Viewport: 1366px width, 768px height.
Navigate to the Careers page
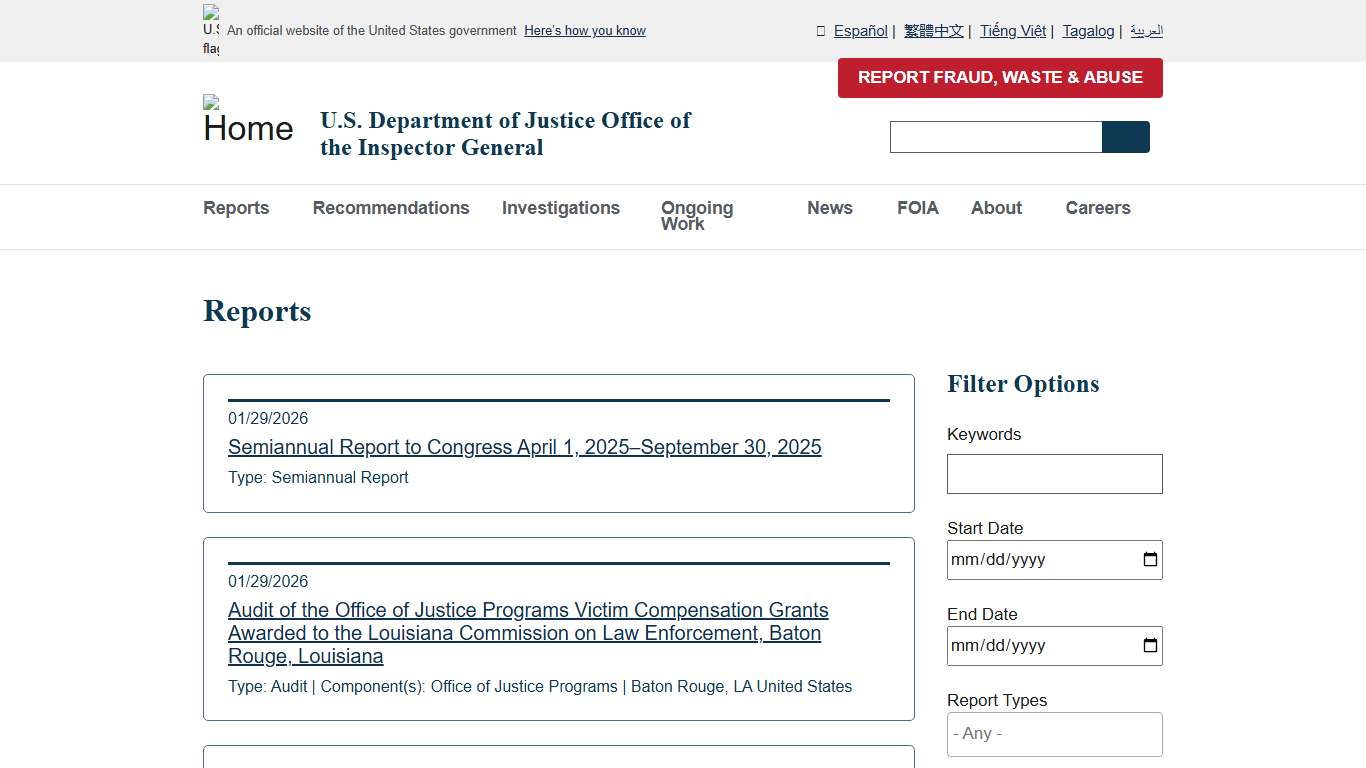[1097, 208]
